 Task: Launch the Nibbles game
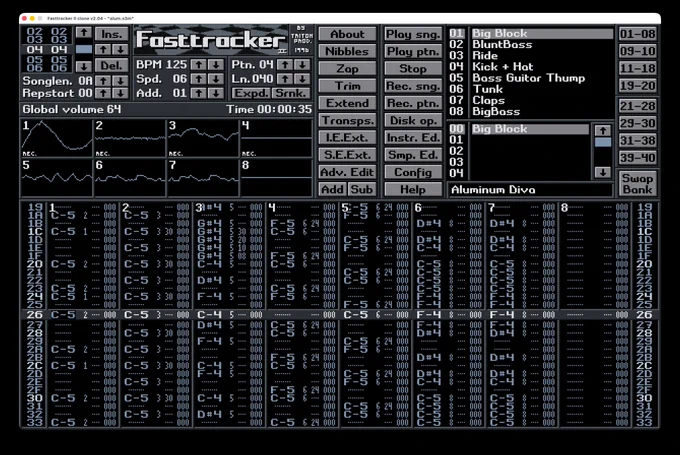coord(347,51)
